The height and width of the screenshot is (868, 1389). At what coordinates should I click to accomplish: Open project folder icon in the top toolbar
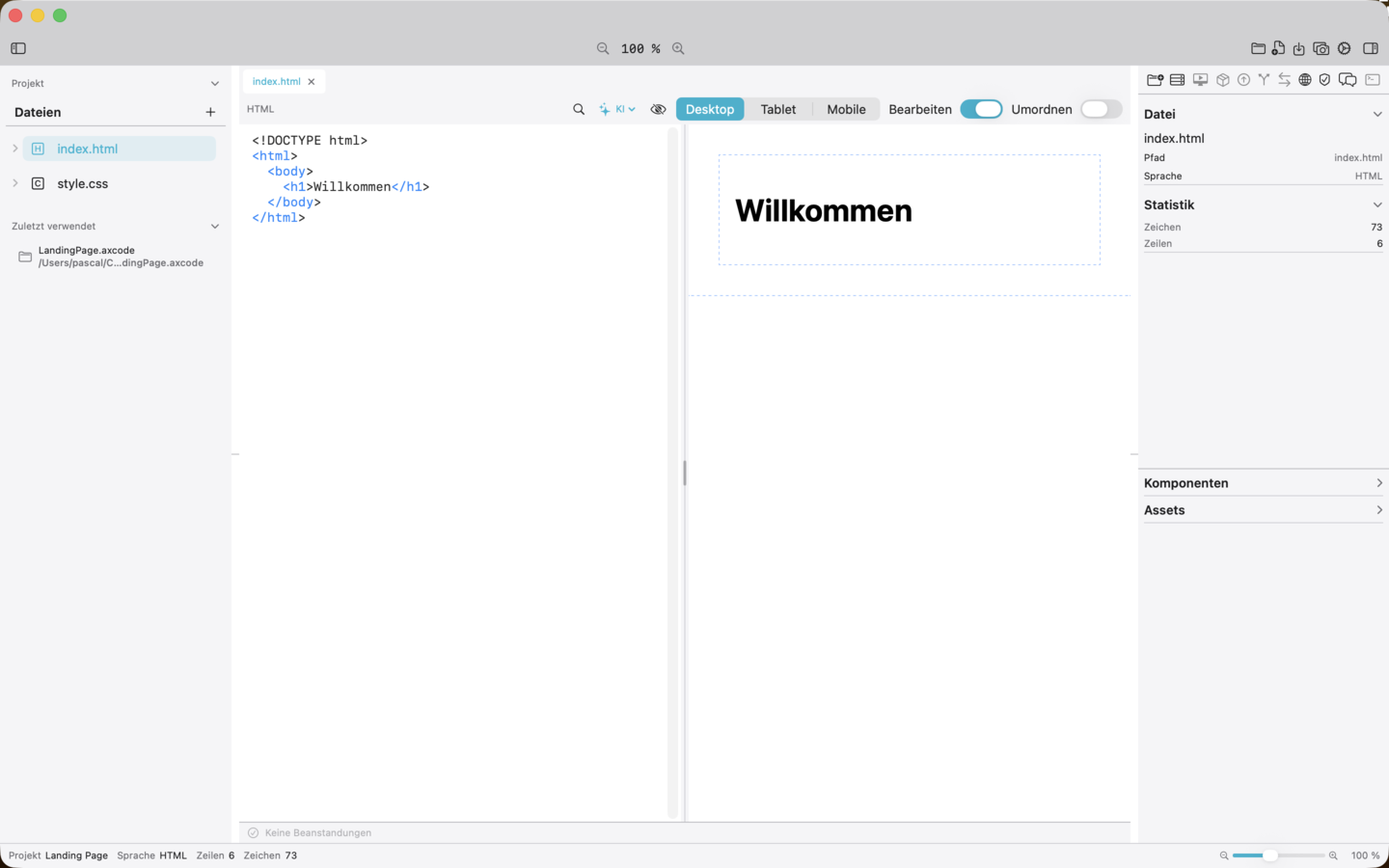pos(1258,48)
